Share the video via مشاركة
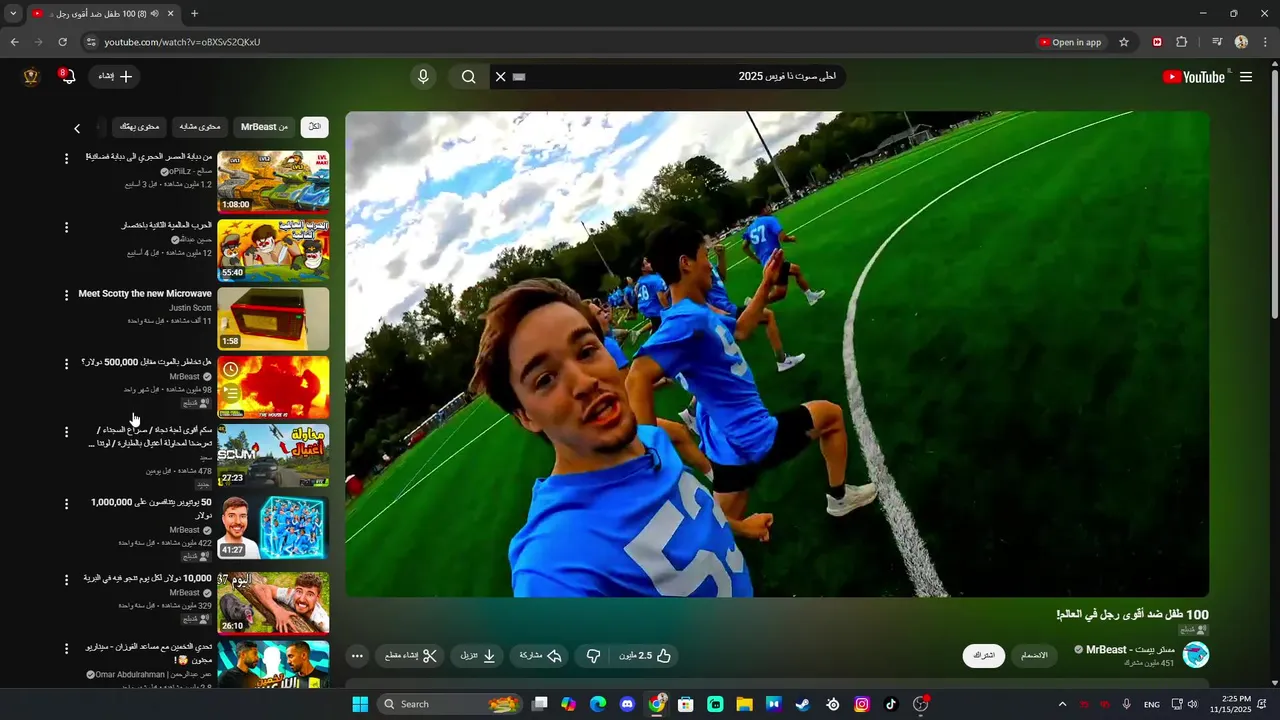This screenshot has height=720, width=1280. 541,656
